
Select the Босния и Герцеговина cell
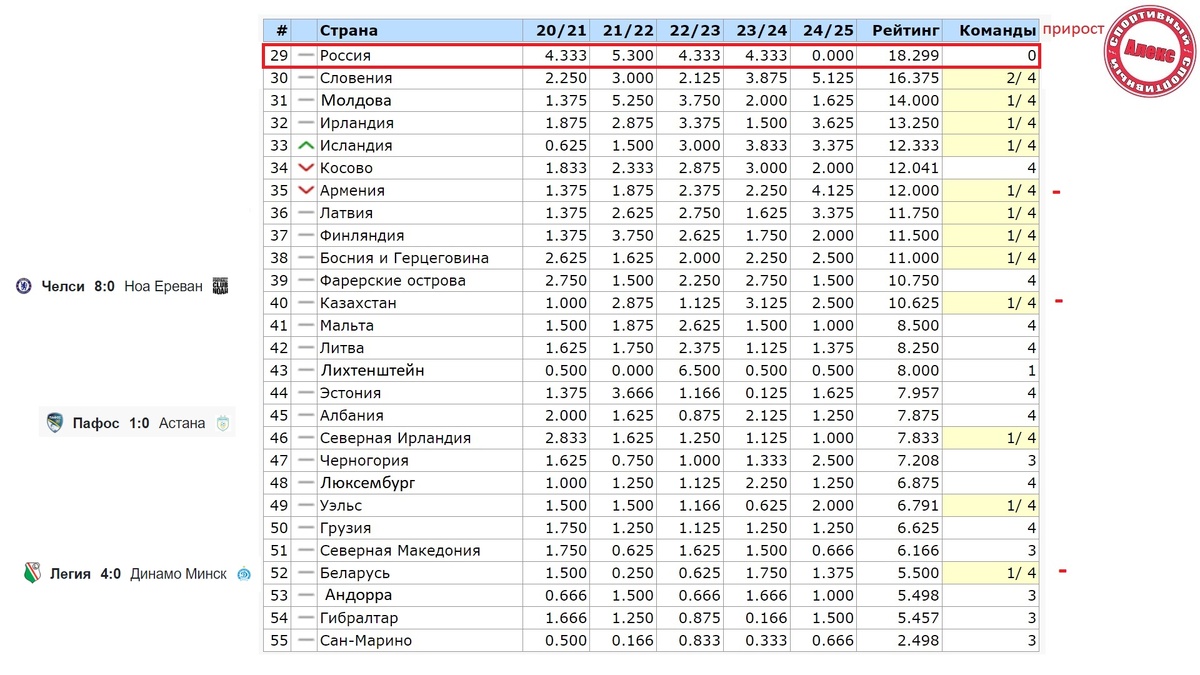pos(420,258)
